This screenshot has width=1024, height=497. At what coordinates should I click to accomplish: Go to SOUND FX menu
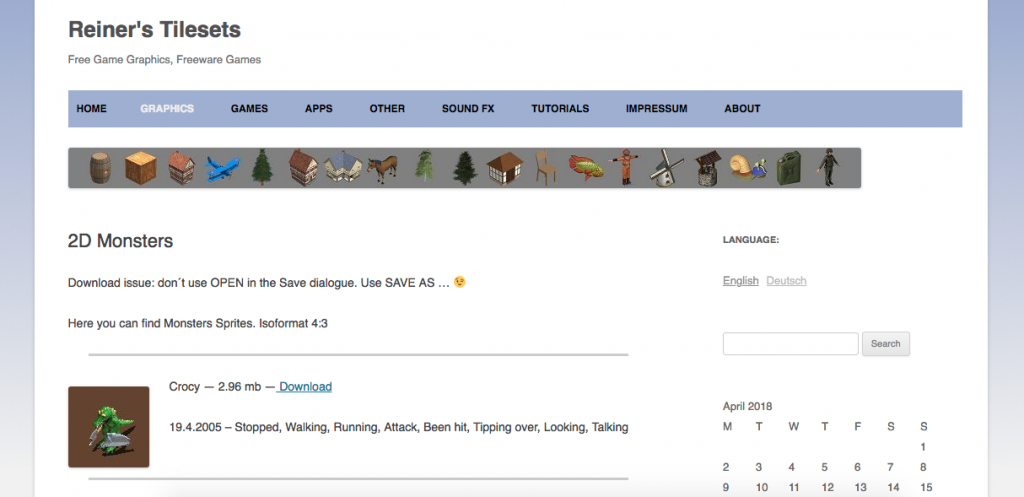pos(468,109)
